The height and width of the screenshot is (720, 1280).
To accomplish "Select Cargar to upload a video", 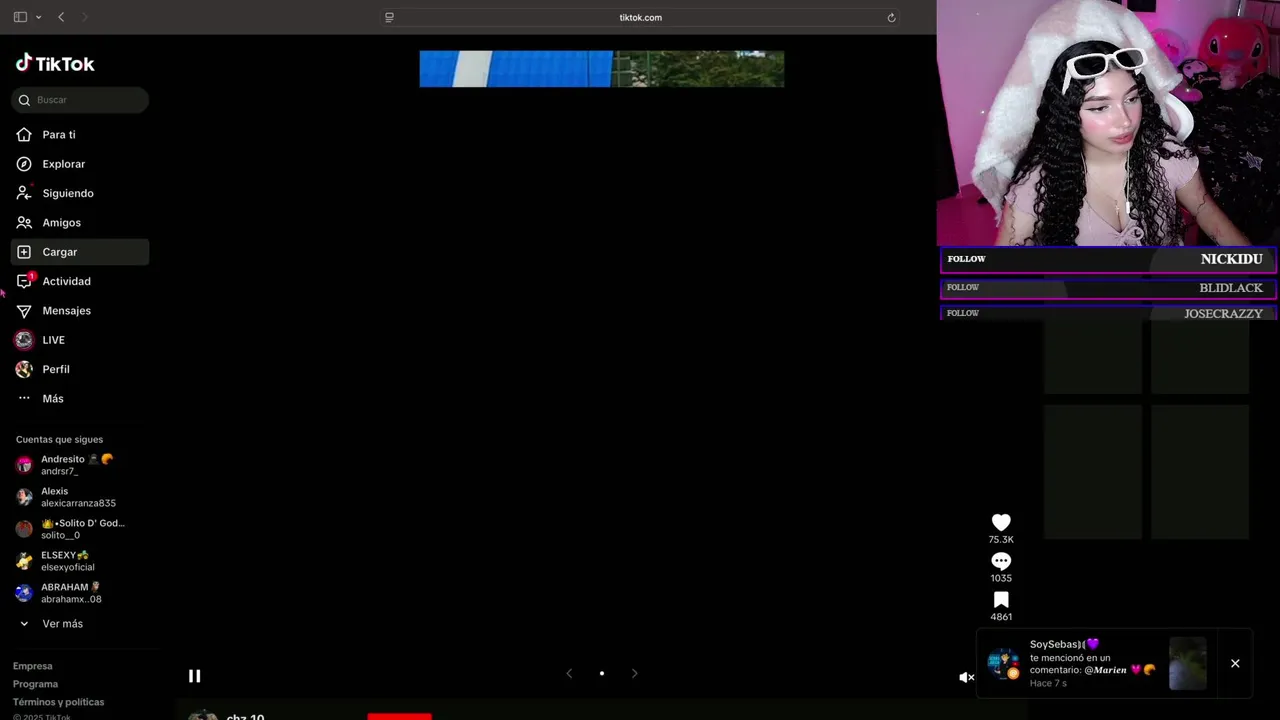I will pyautogui.click(x=80, y=252).
